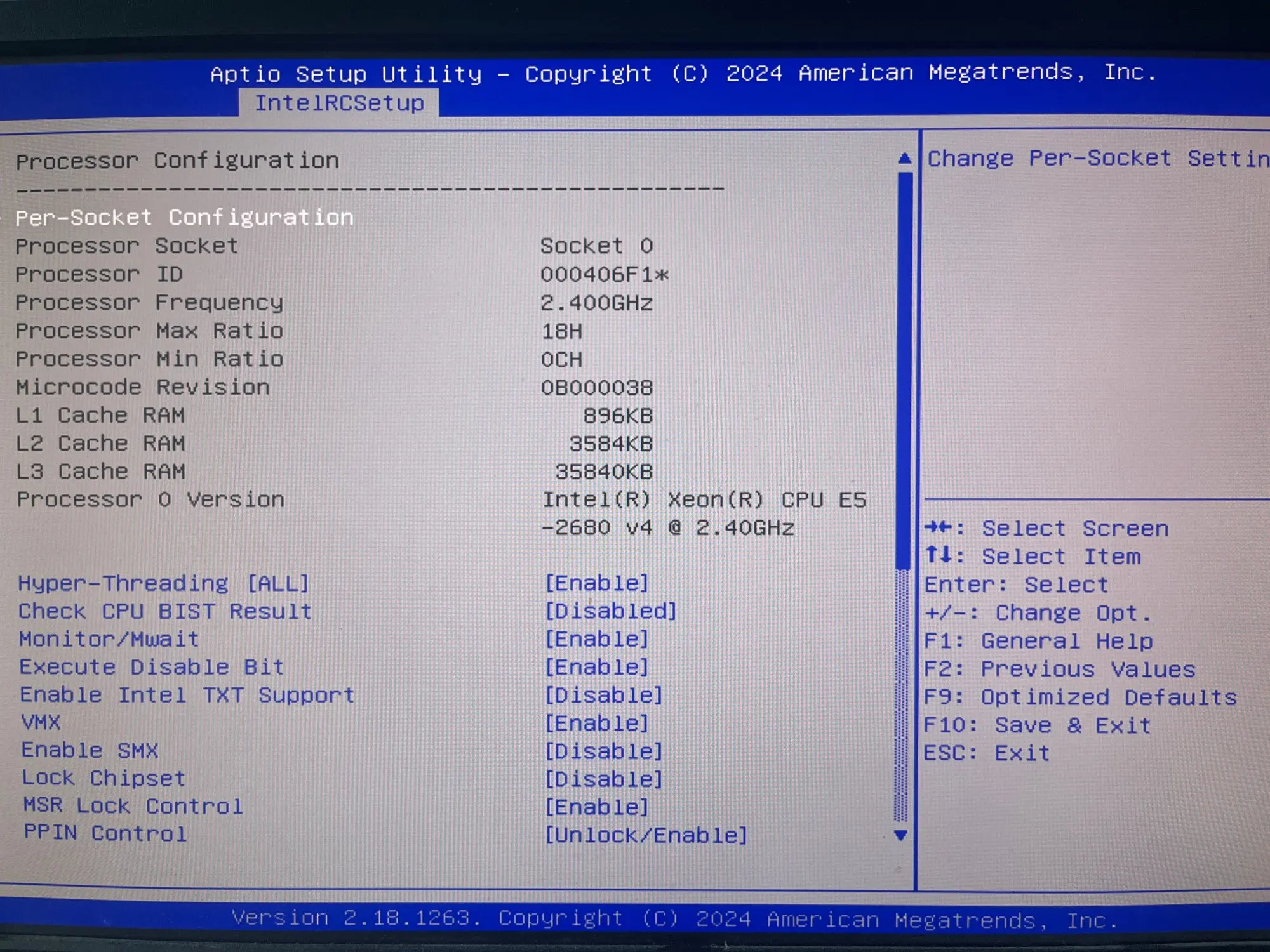Viewport: 1270px width, 952px height.
Task: Toggle the Monitor/Mwait Enable setting
Action: pyautogui.click(x=597, y=639)
